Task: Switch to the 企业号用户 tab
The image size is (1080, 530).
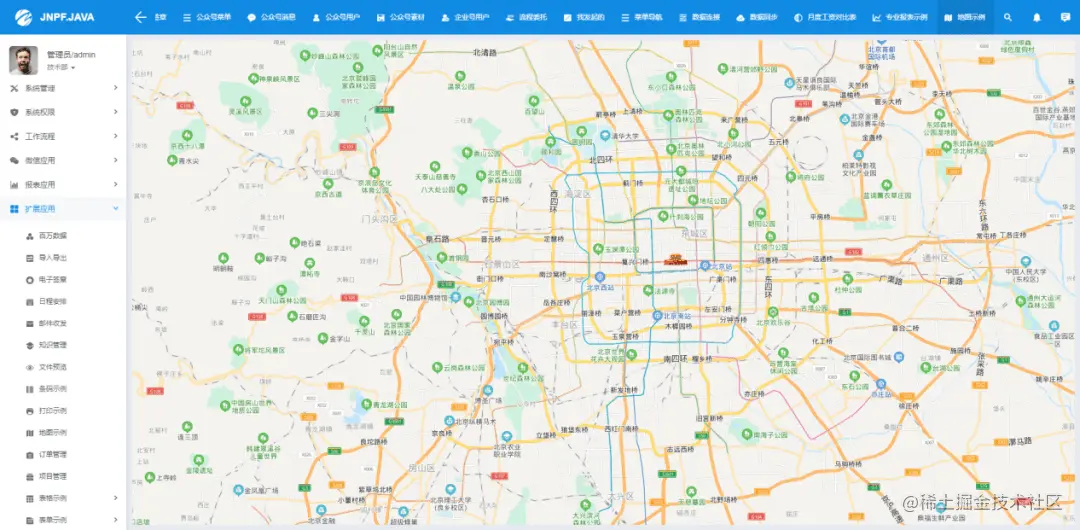Action: 466,17
